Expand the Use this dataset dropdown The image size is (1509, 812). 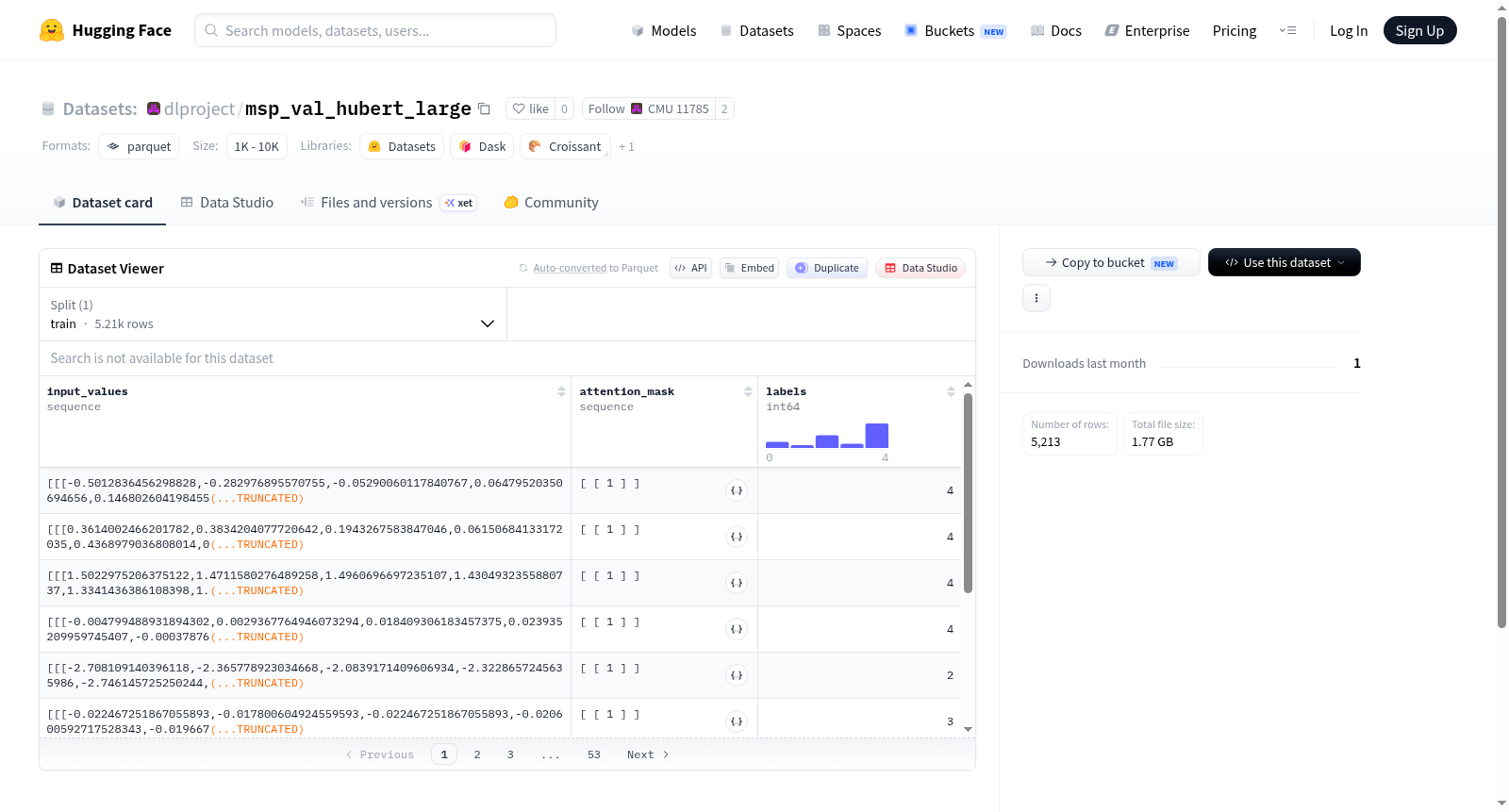click(1285, 262)
